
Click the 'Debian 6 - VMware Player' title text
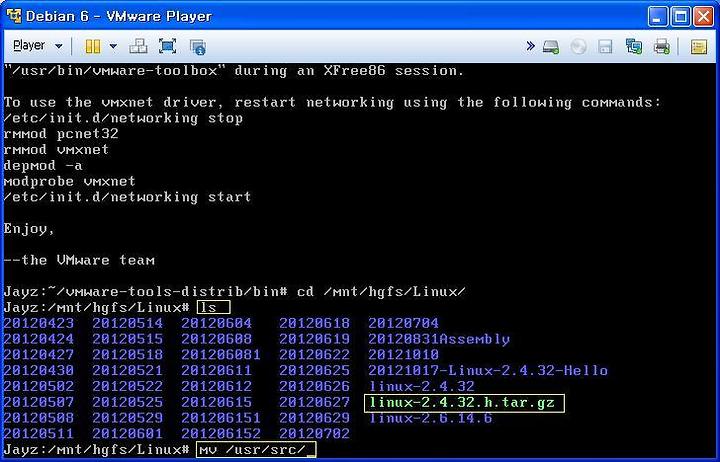118,17
